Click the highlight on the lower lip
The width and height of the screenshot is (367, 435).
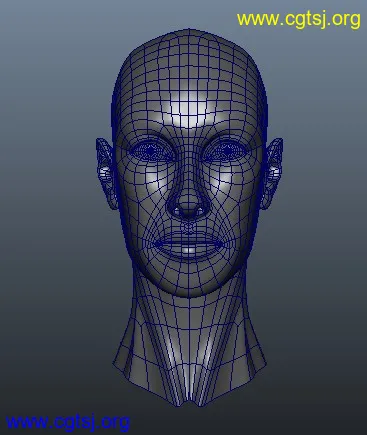coord(189,250)
